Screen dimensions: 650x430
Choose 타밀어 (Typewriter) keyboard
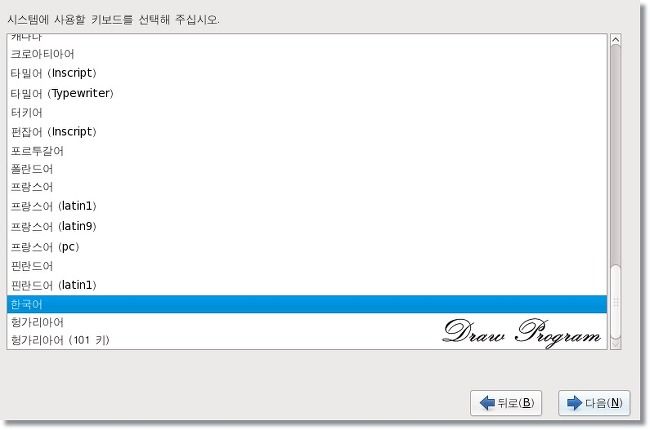tap(307, 93)
